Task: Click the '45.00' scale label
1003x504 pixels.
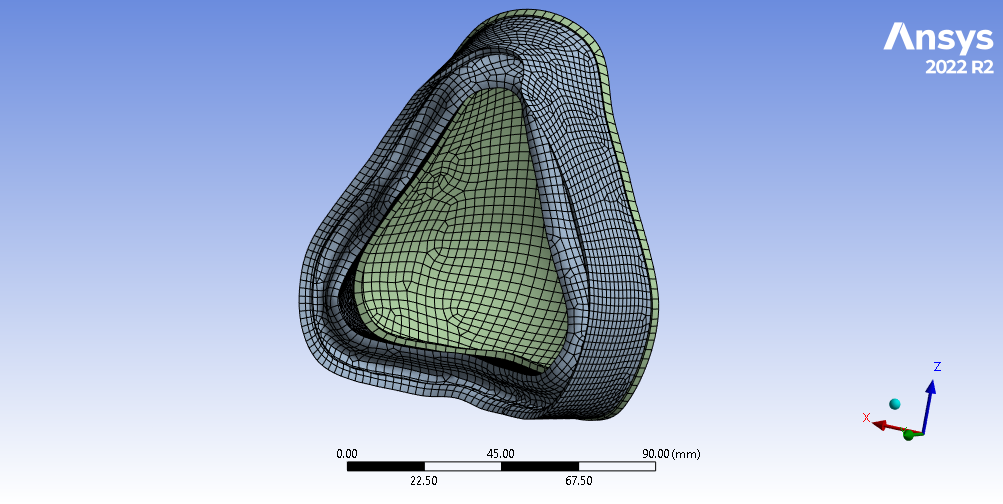Action: click(x=500, y=453)
